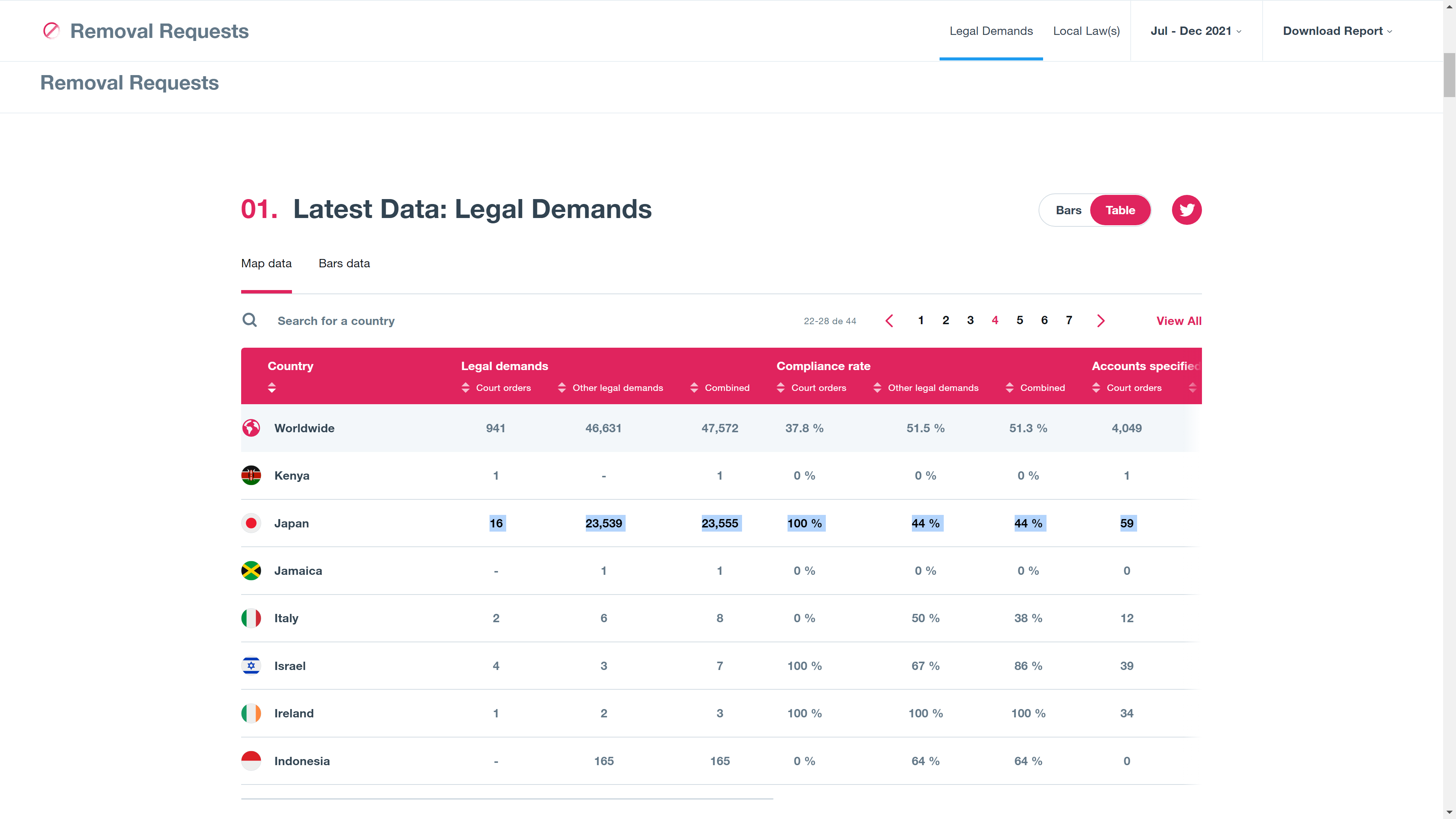Image resolution: width=1456 pixels, height=819 pixels.
Task: Open the Jul - Dec 2021 period dropdown
Action: 1196,31
